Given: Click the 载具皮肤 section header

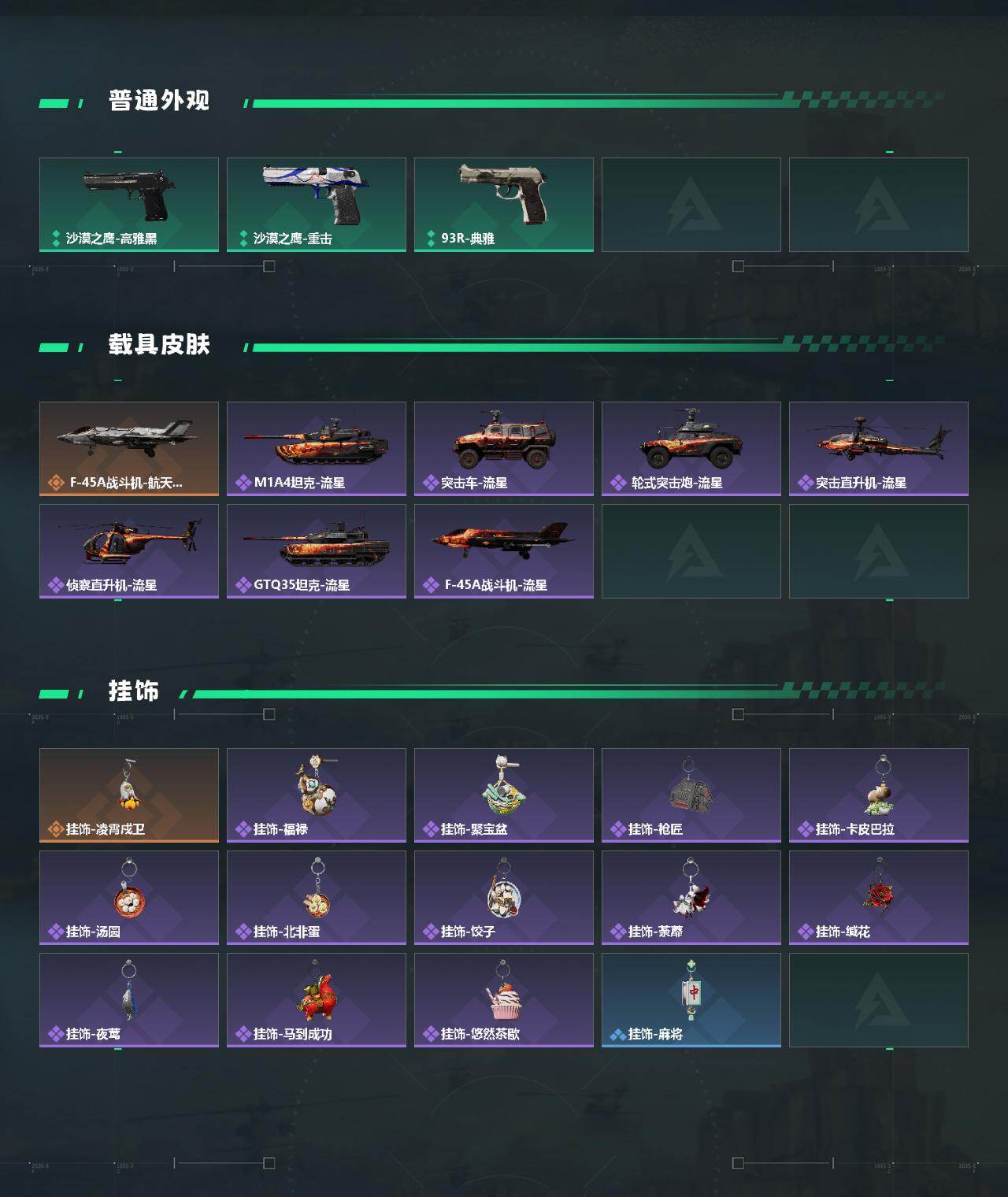Looking at the screenshot, I should [x=159, y=345].
